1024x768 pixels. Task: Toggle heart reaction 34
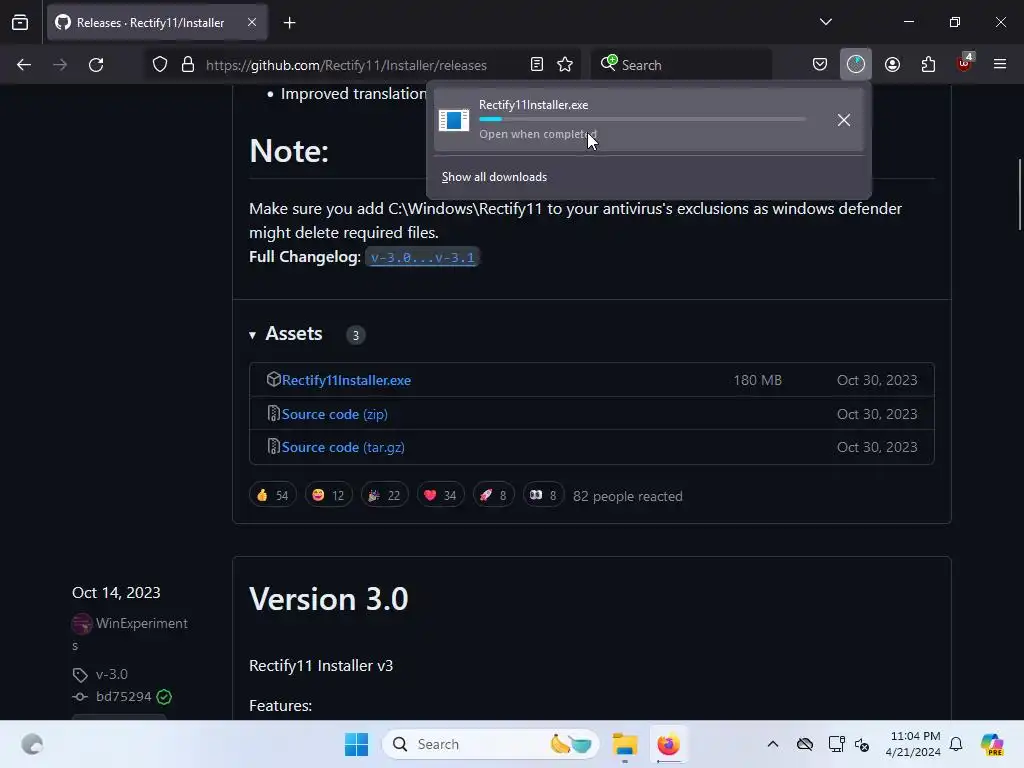coord(440,495)
